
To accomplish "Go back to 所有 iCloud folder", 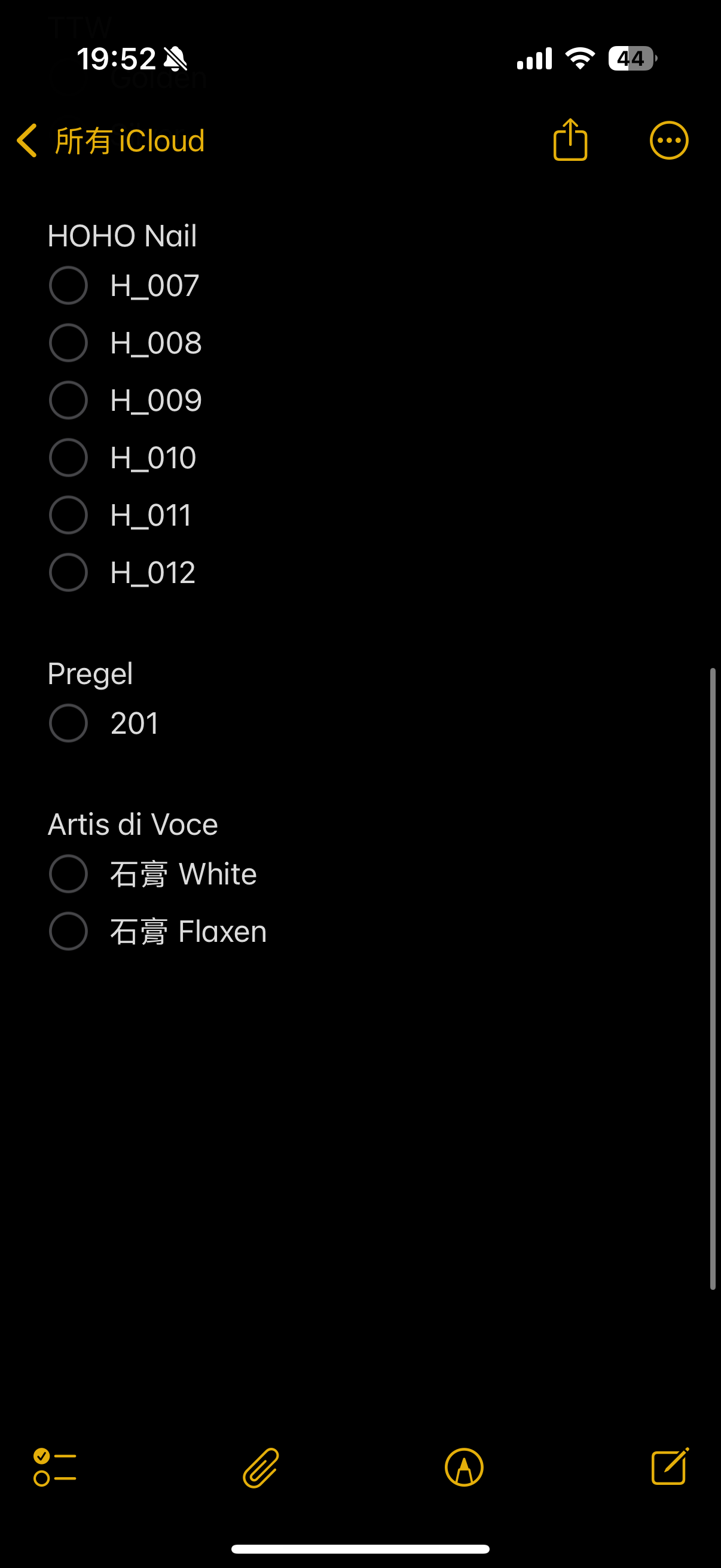I will click(x=130, y=141).
